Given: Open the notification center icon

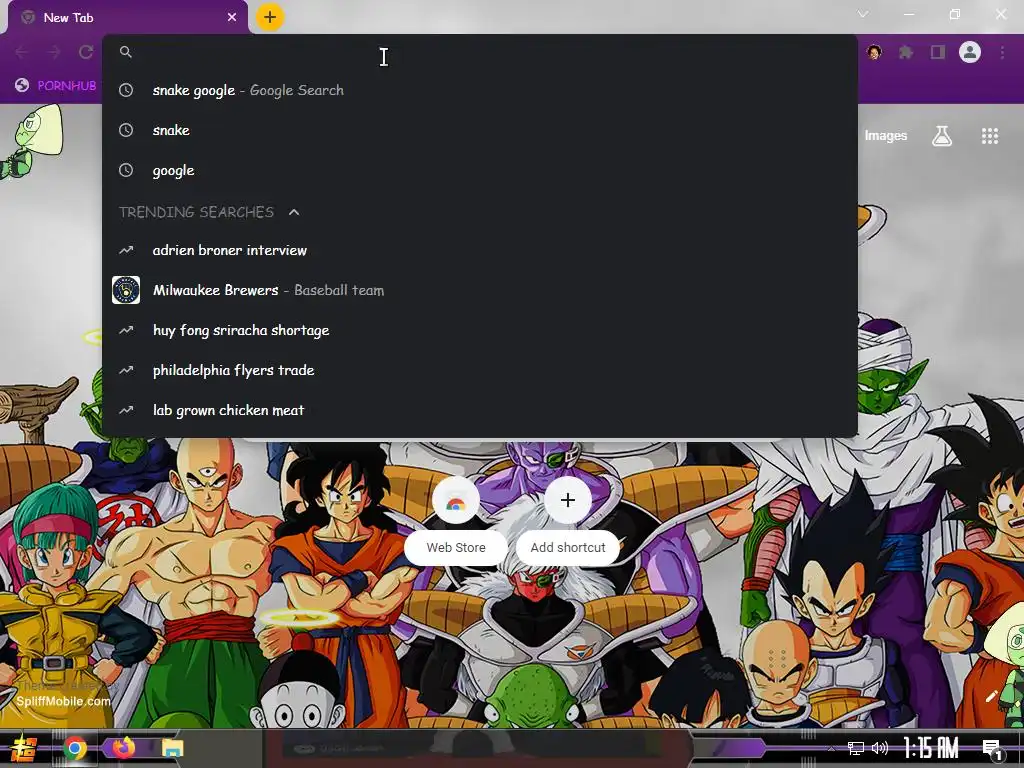Looking at the screenshot, I should click(993, 749).
